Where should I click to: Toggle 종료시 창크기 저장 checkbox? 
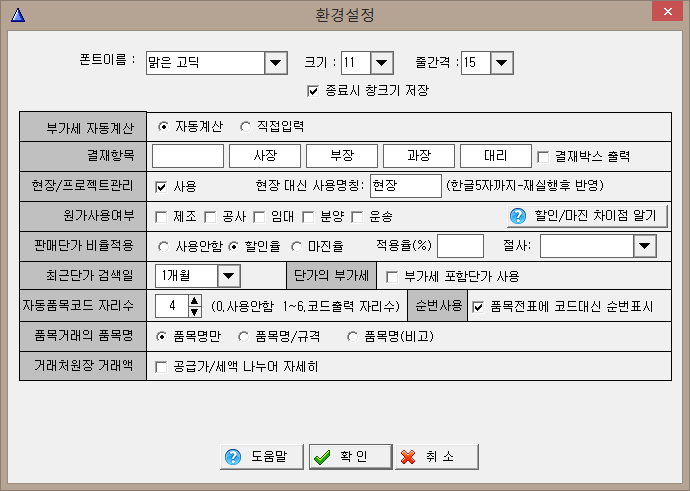click(x=313, y=91)
